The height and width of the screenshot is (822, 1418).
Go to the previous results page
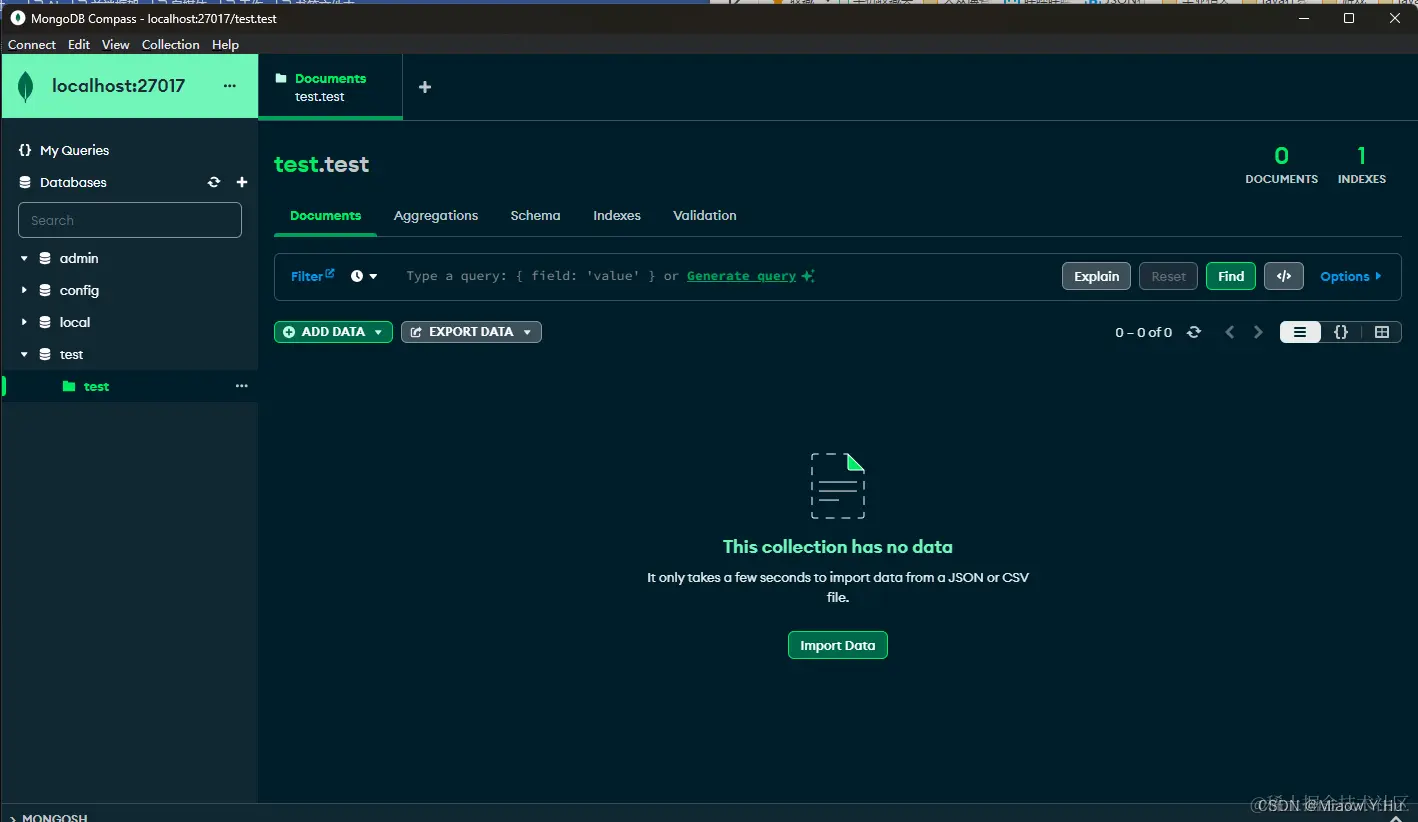pos(1230,332)
